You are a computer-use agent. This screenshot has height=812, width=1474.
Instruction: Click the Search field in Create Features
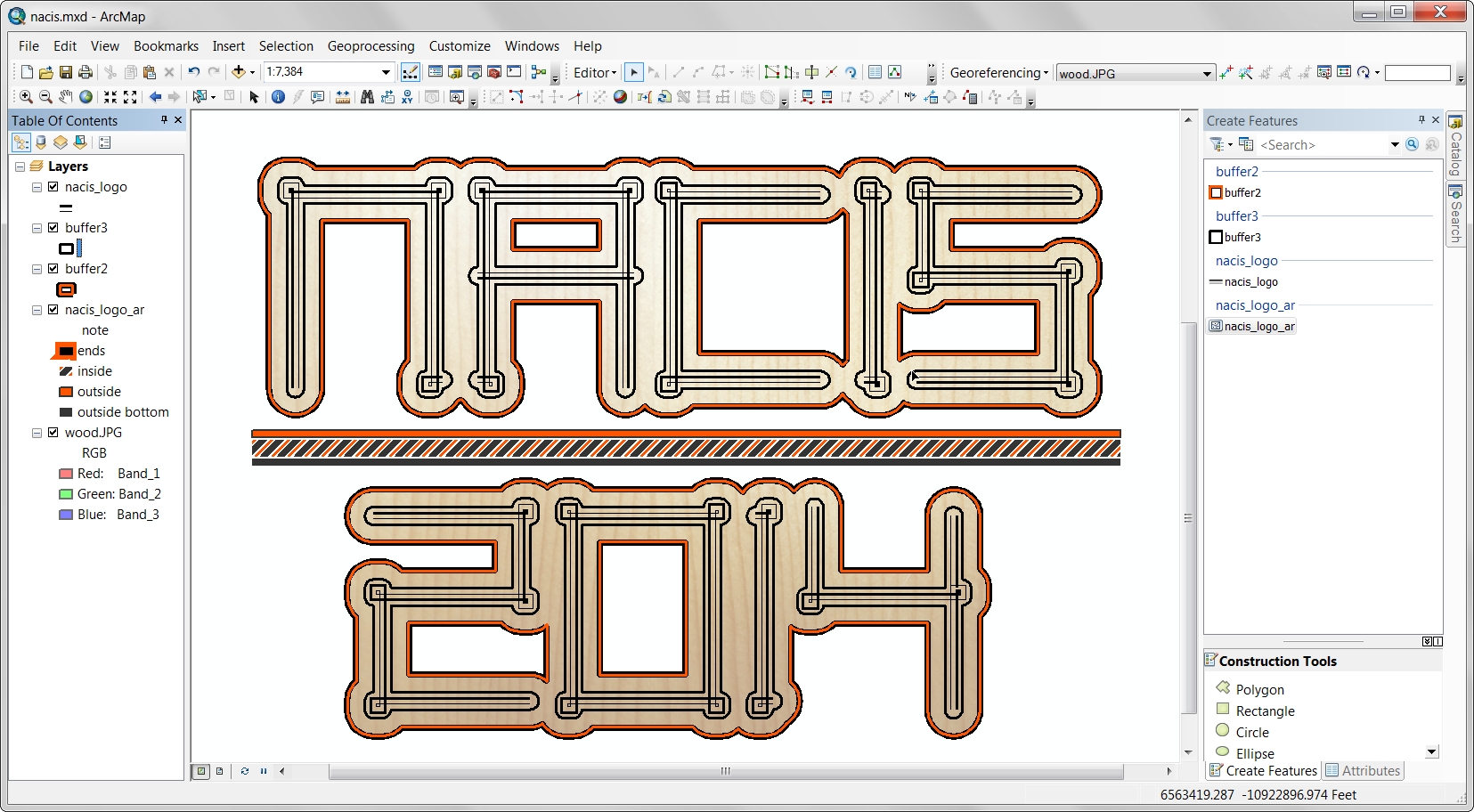(1323, 145)
